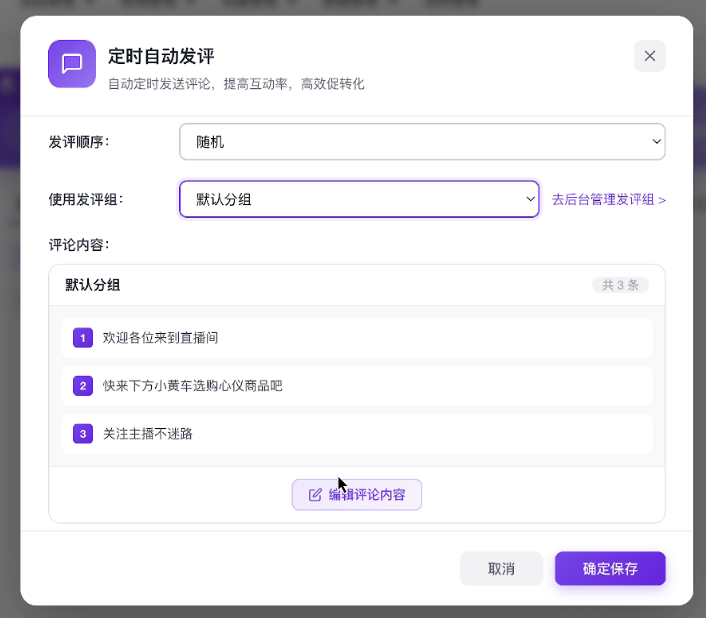Expand the 使用发评组 dropdown showing 默认分组
The width and height of the screenshot is (706, 618).
point(359,199)
